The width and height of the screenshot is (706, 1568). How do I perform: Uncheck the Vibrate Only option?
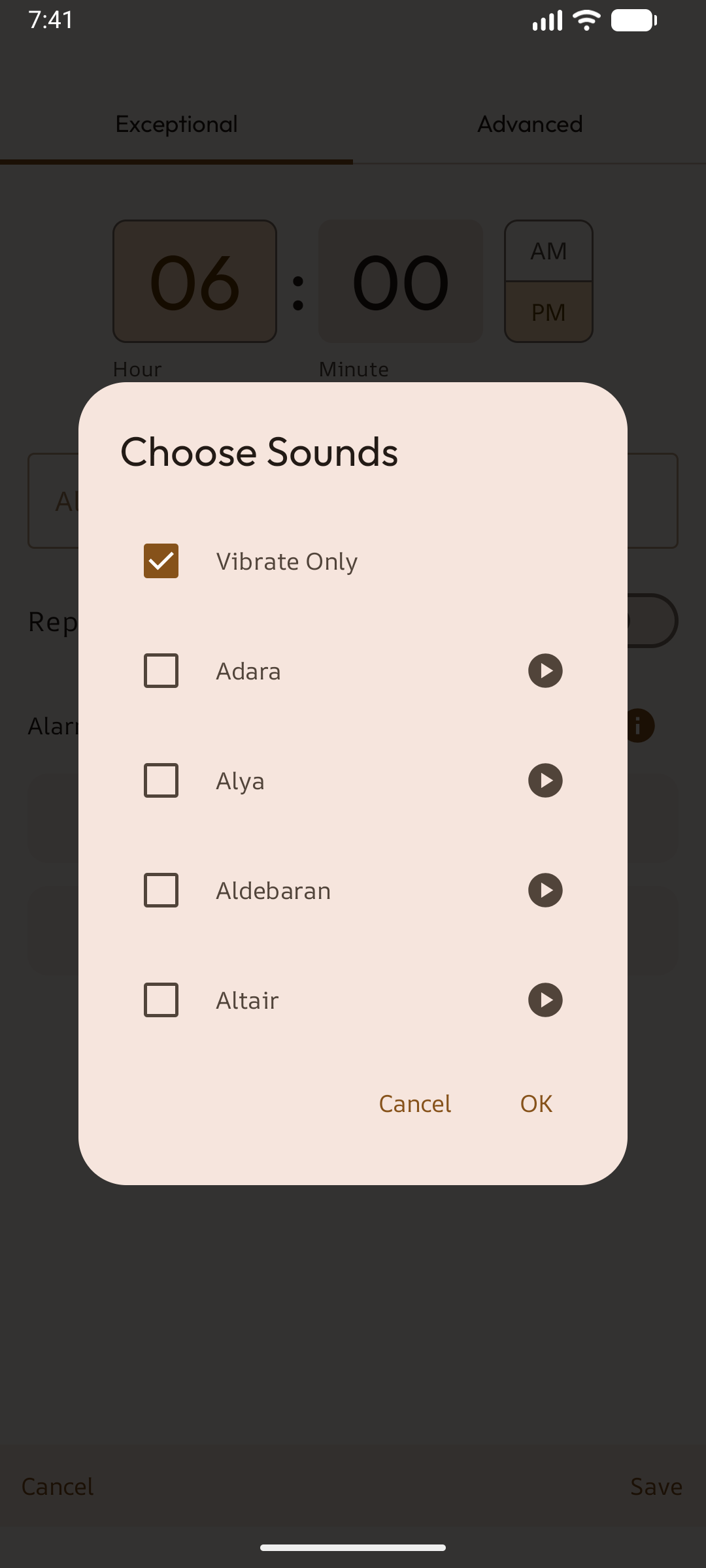click(161, 561)
